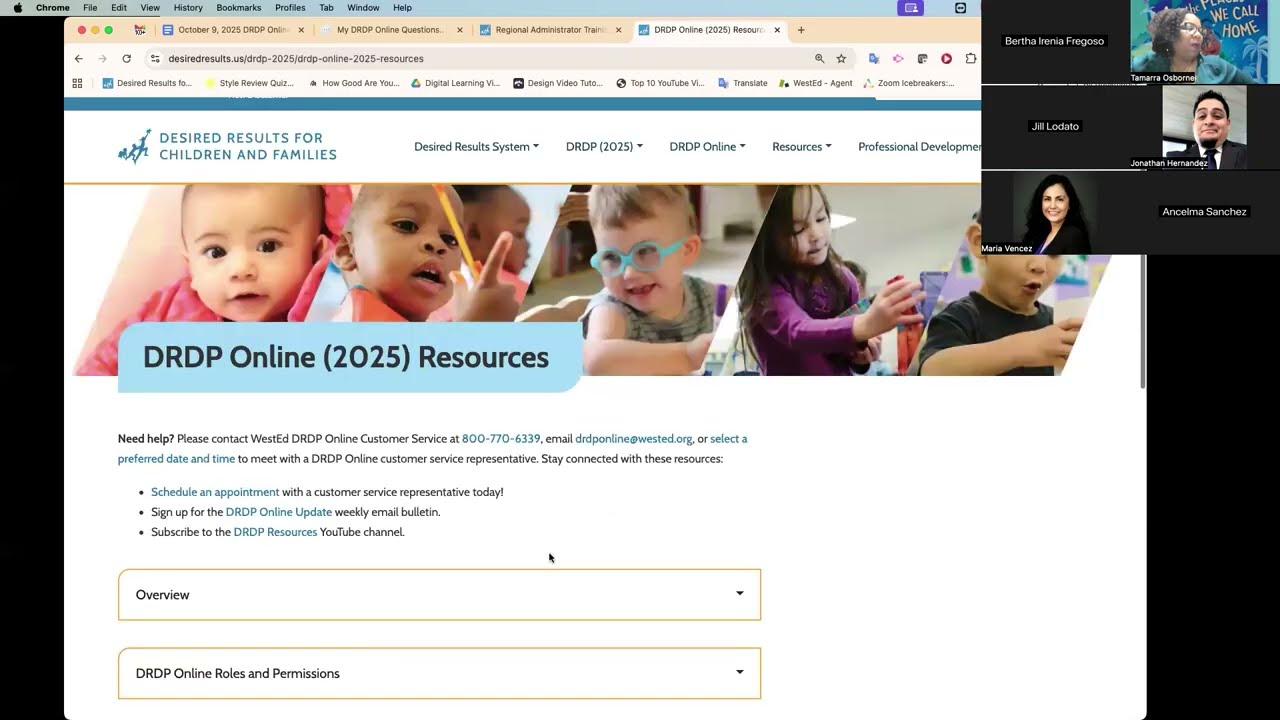1280x720 pixels.
Task: Expand the Desired Results System dropdown
Action: [x=476, y=146]
